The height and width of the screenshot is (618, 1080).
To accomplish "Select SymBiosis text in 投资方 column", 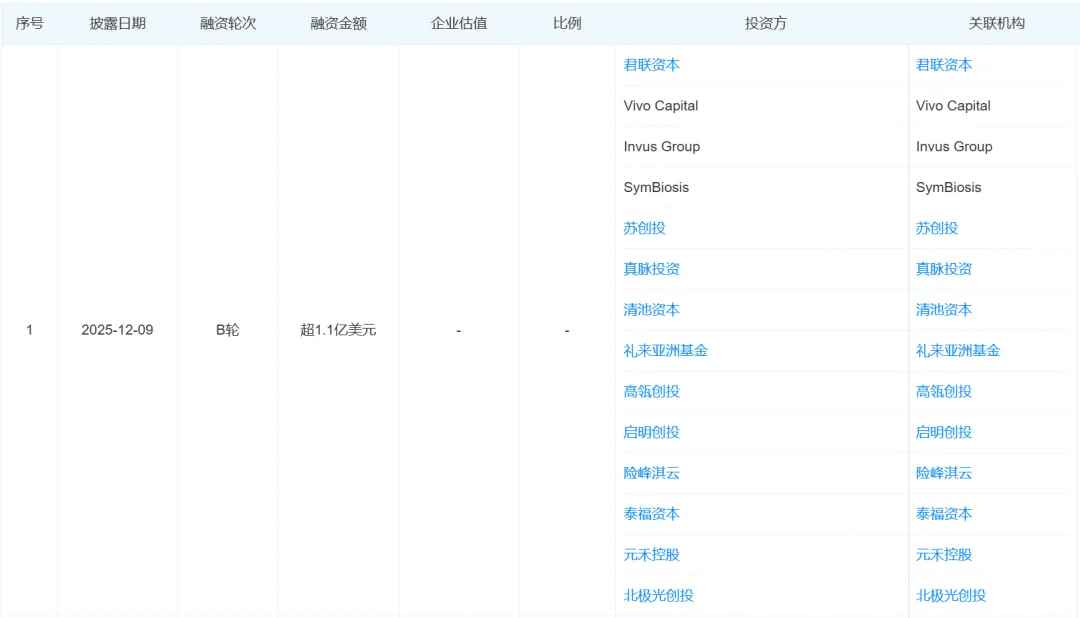I will (x=656, y=187).
